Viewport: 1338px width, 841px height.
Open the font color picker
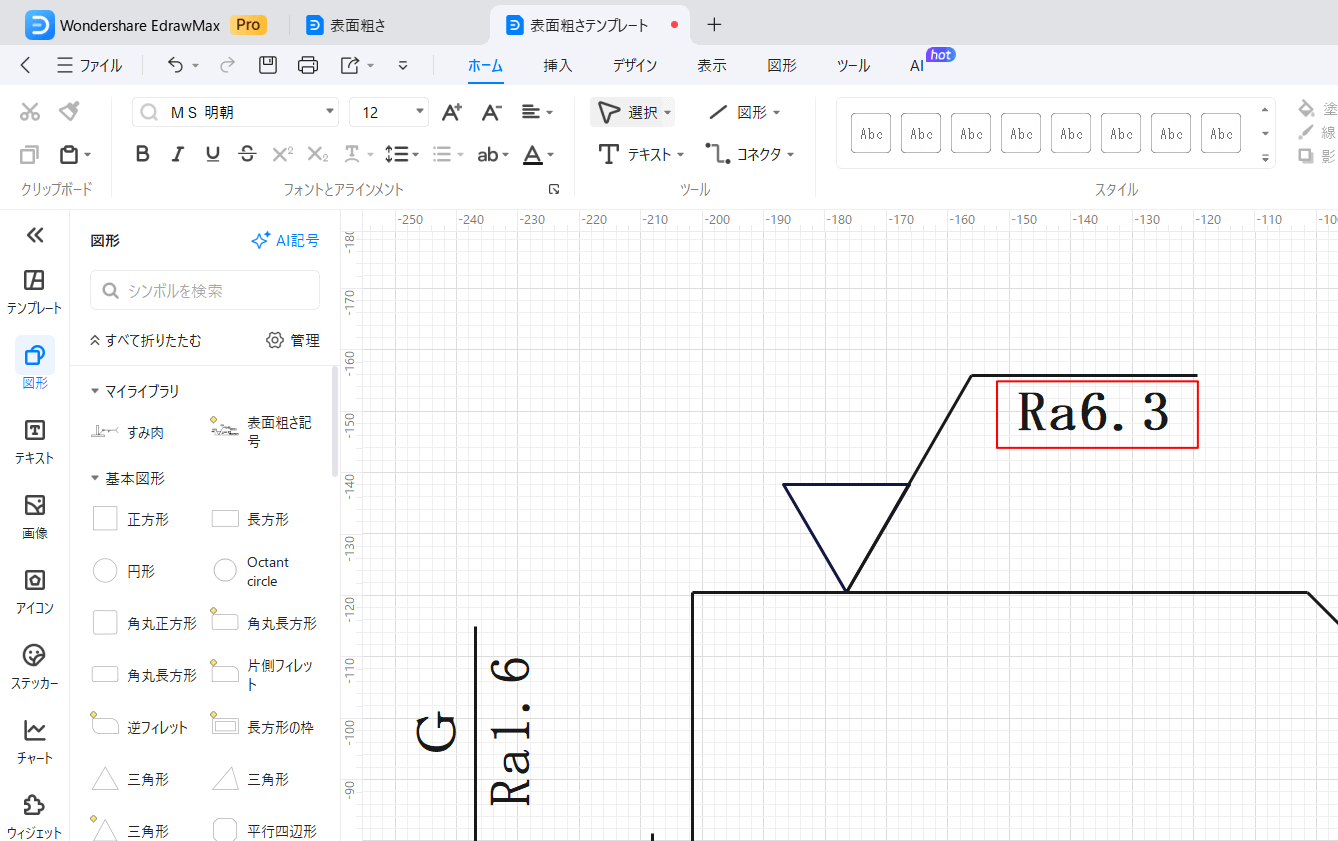click(x=538, y=154)
